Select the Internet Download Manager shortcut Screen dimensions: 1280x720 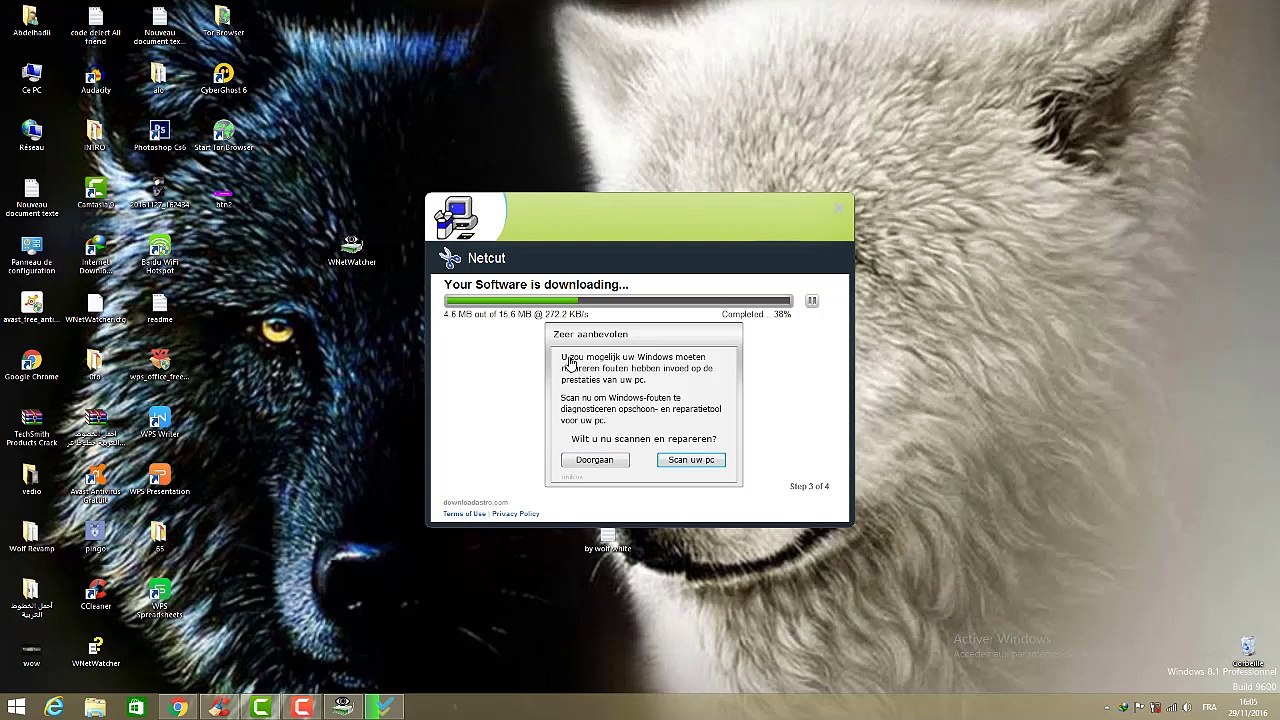95,255
